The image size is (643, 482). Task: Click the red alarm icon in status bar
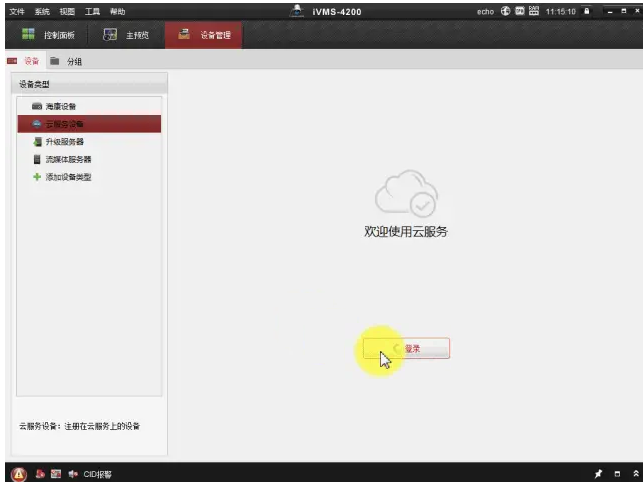click(x=17, y=473)
